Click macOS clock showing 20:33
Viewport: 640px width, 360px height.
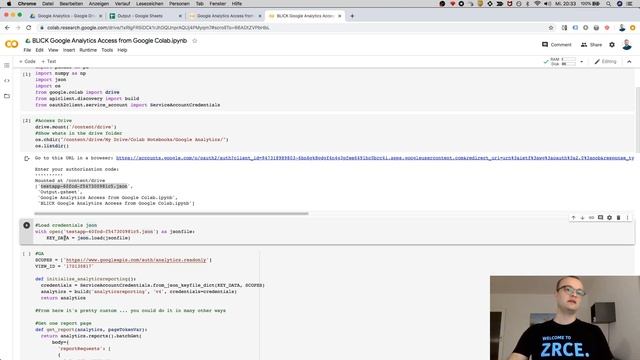(x=566, y=4)
